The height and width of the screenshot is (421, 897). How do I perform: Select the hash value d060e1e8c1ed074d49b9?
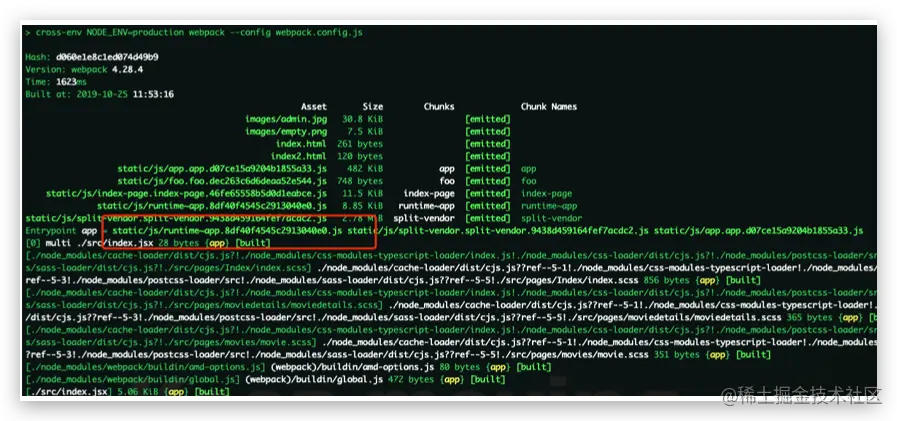107,57
